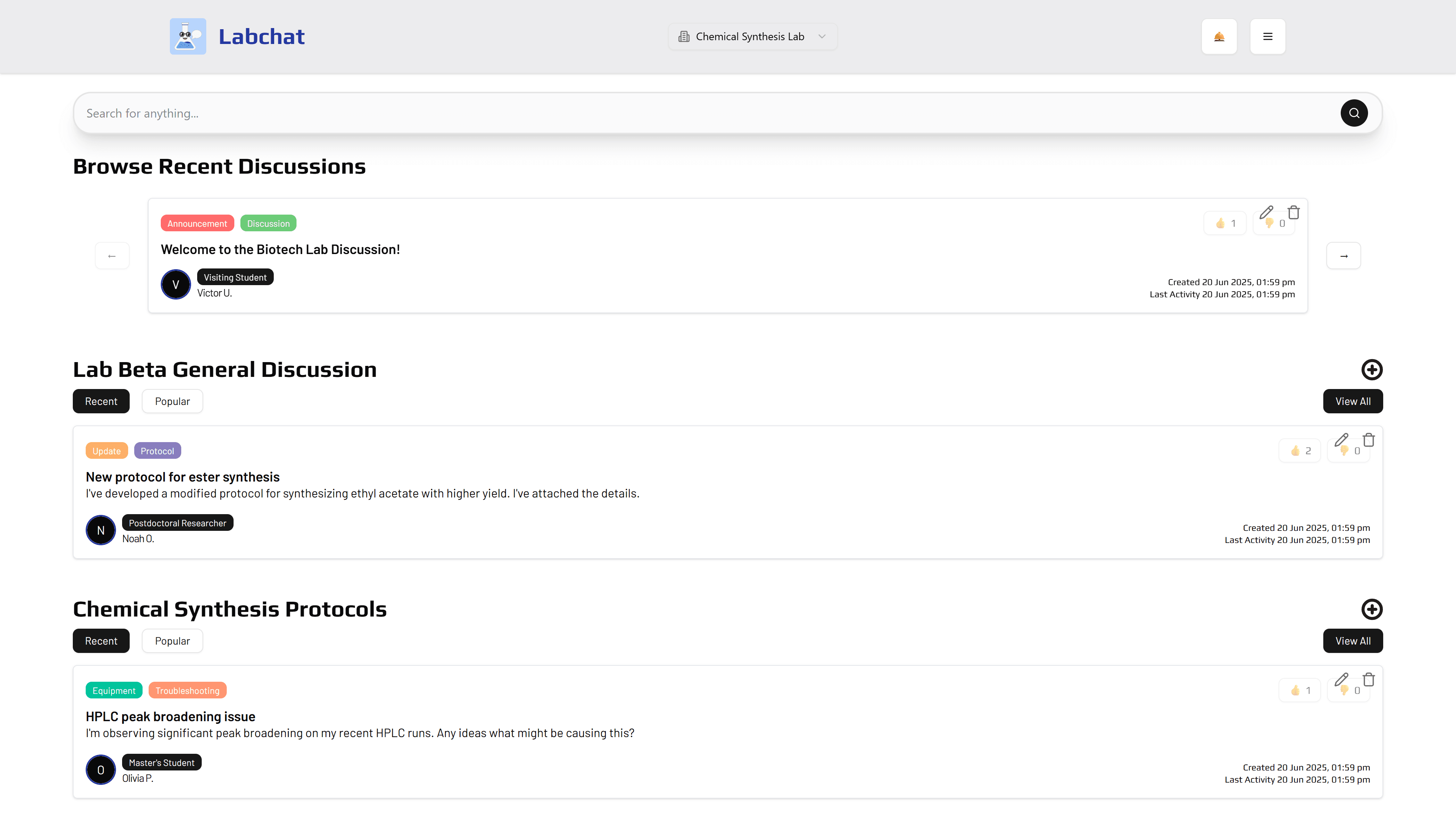Add new discussion in Lab Beta General
Screen dimensions: 1456x819
click(1372, 370)
